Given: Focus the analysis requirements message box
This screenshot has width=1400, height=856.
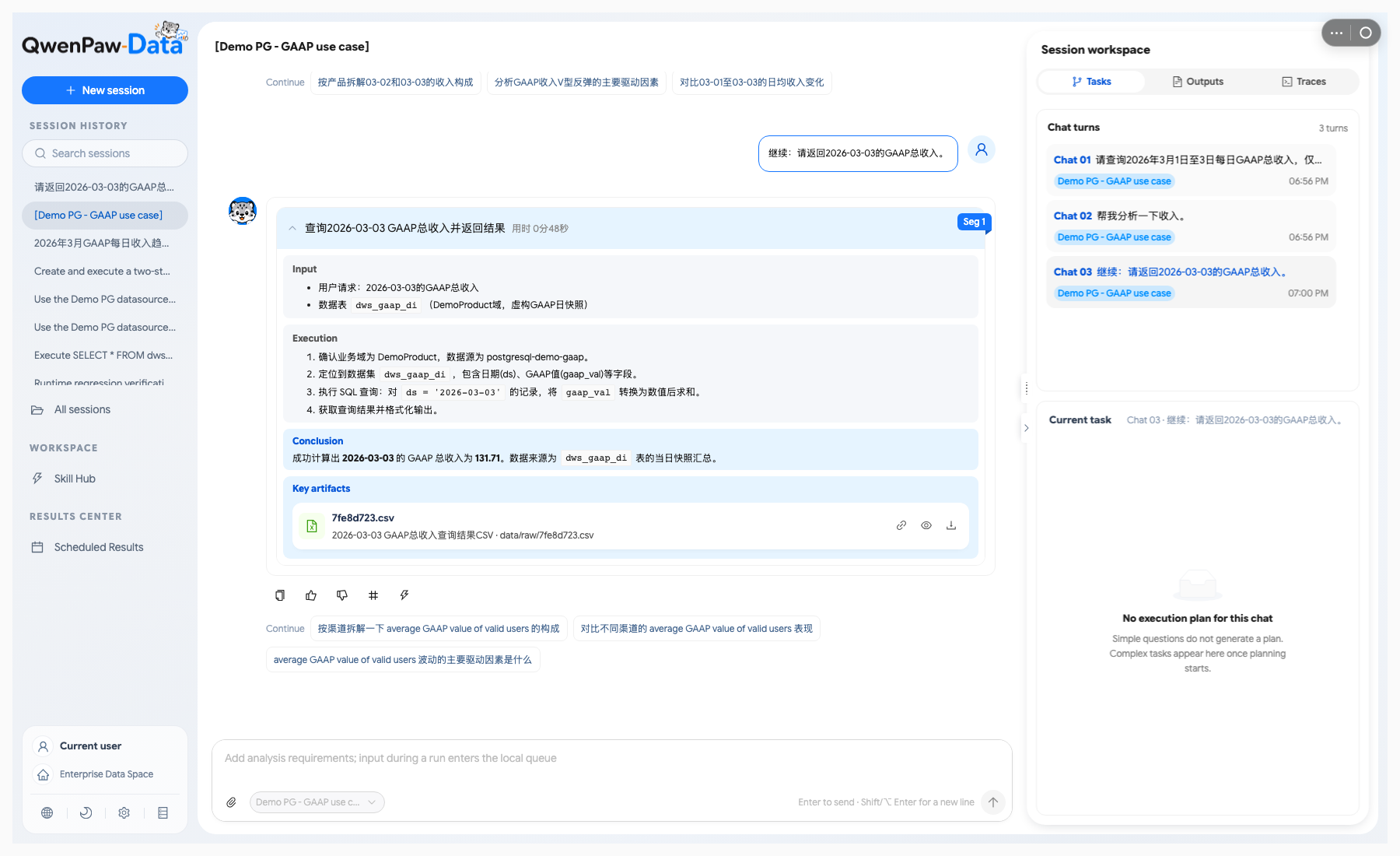Looking at the screenshot, I should point(611,759).
